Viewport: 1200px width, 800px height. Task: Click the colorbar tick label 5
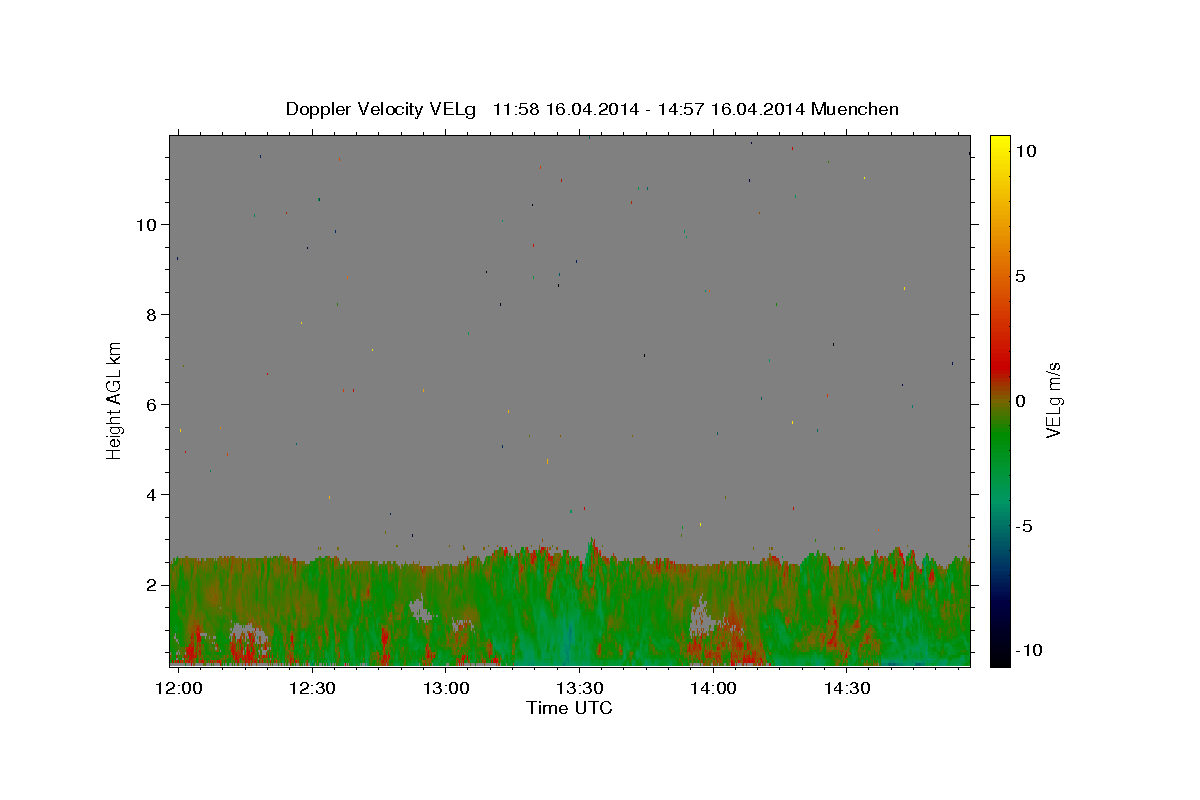tap(1021, 276)
